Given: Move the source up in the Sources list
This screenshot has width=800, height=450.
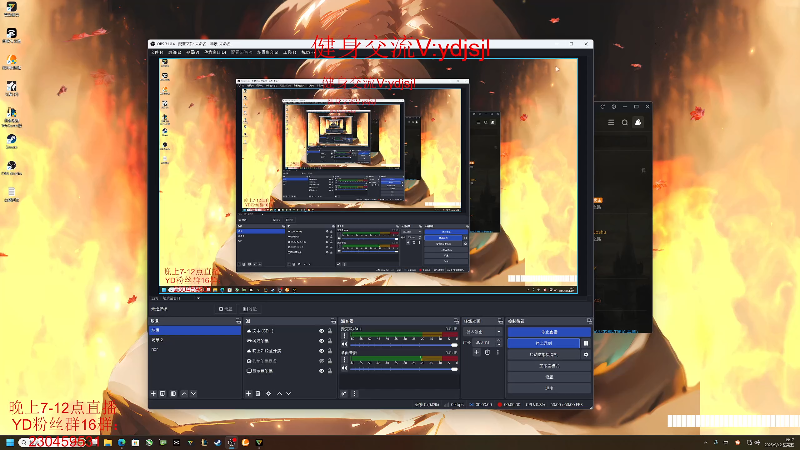Looking at the screenshot, I should pyautogui.click(x=280, y=393).
